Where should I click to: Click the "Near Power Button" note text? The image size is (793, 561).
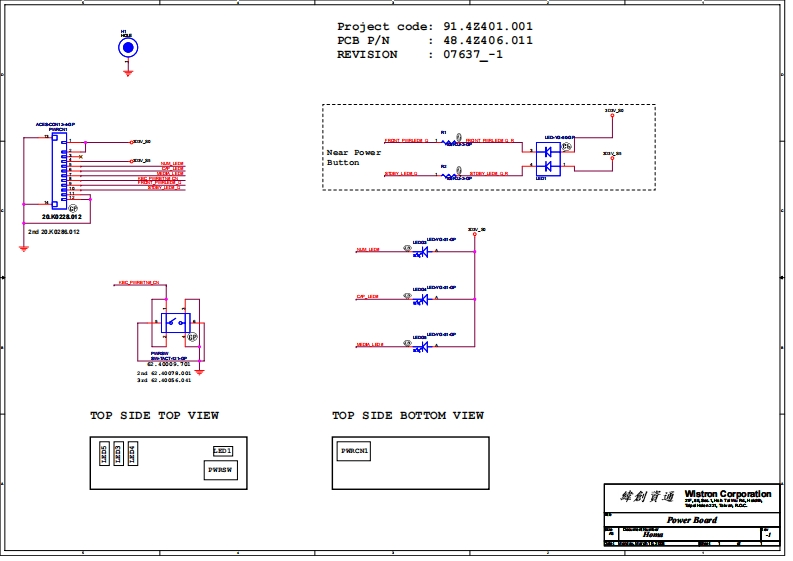pos(353,157)
